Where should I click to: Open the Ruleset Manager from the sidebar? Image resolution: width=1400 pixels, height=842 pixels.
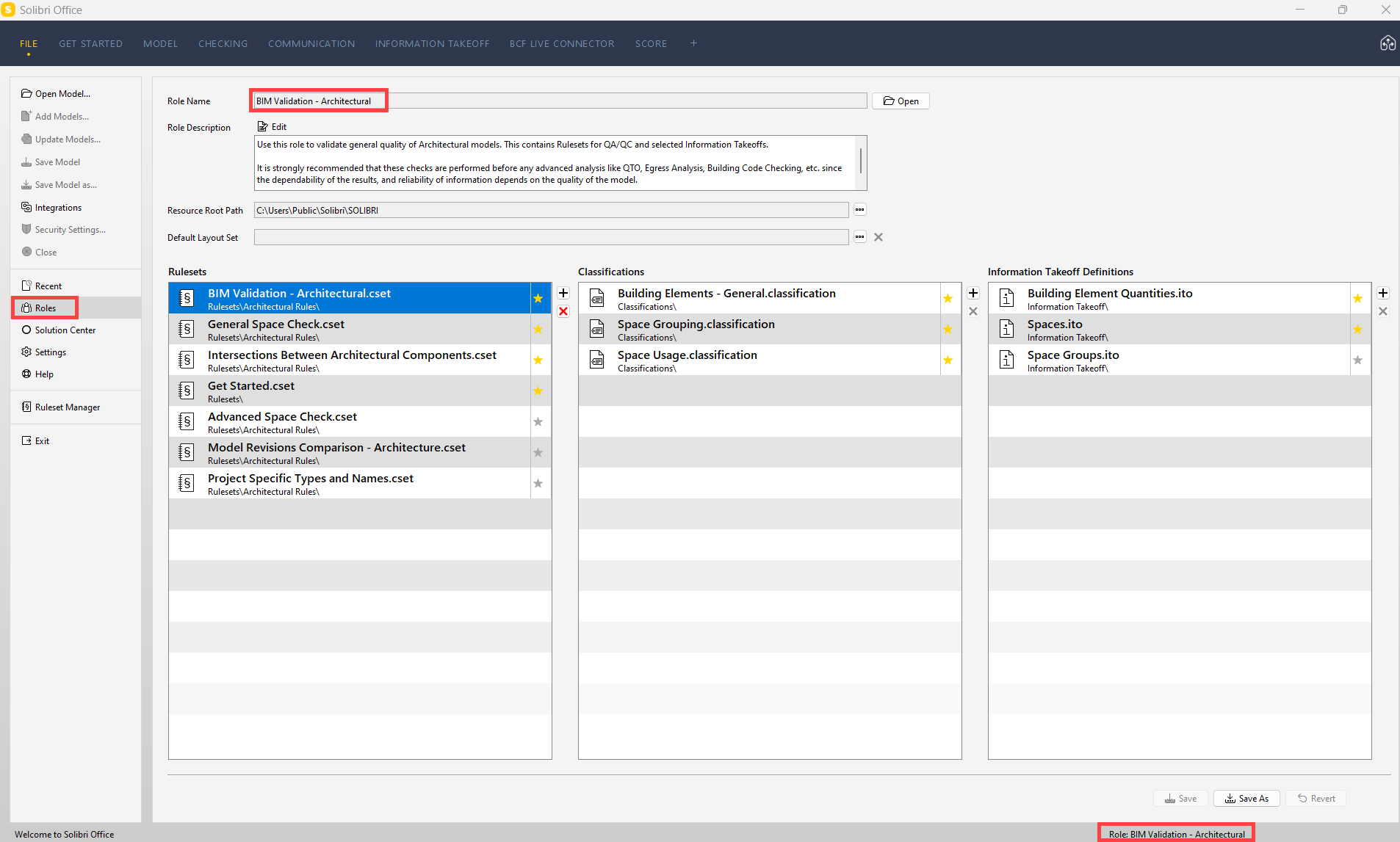pos(68,407)
